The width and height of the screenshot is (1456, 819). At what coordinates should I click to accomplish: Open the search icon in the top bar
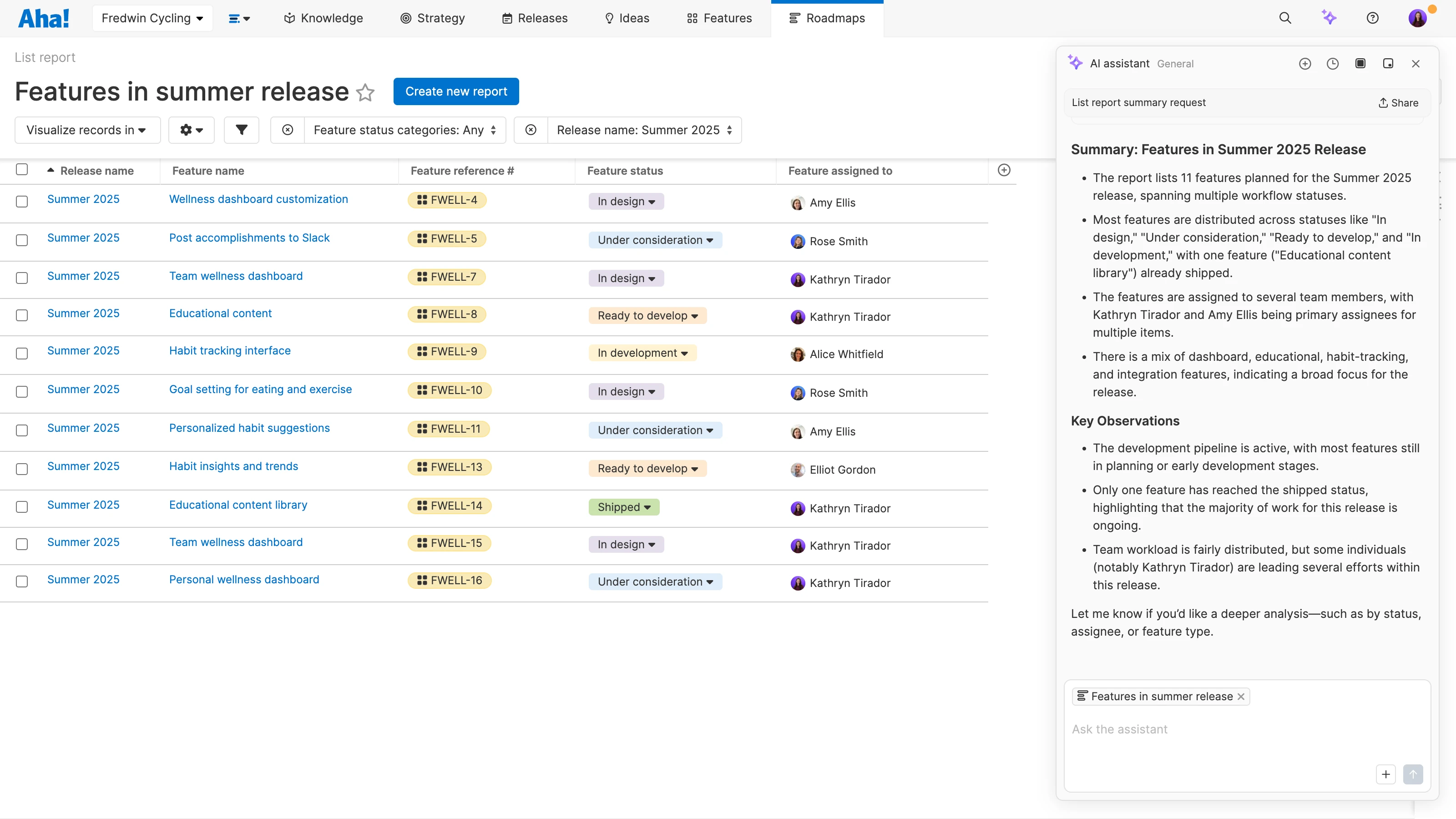tap(1285, 18)
